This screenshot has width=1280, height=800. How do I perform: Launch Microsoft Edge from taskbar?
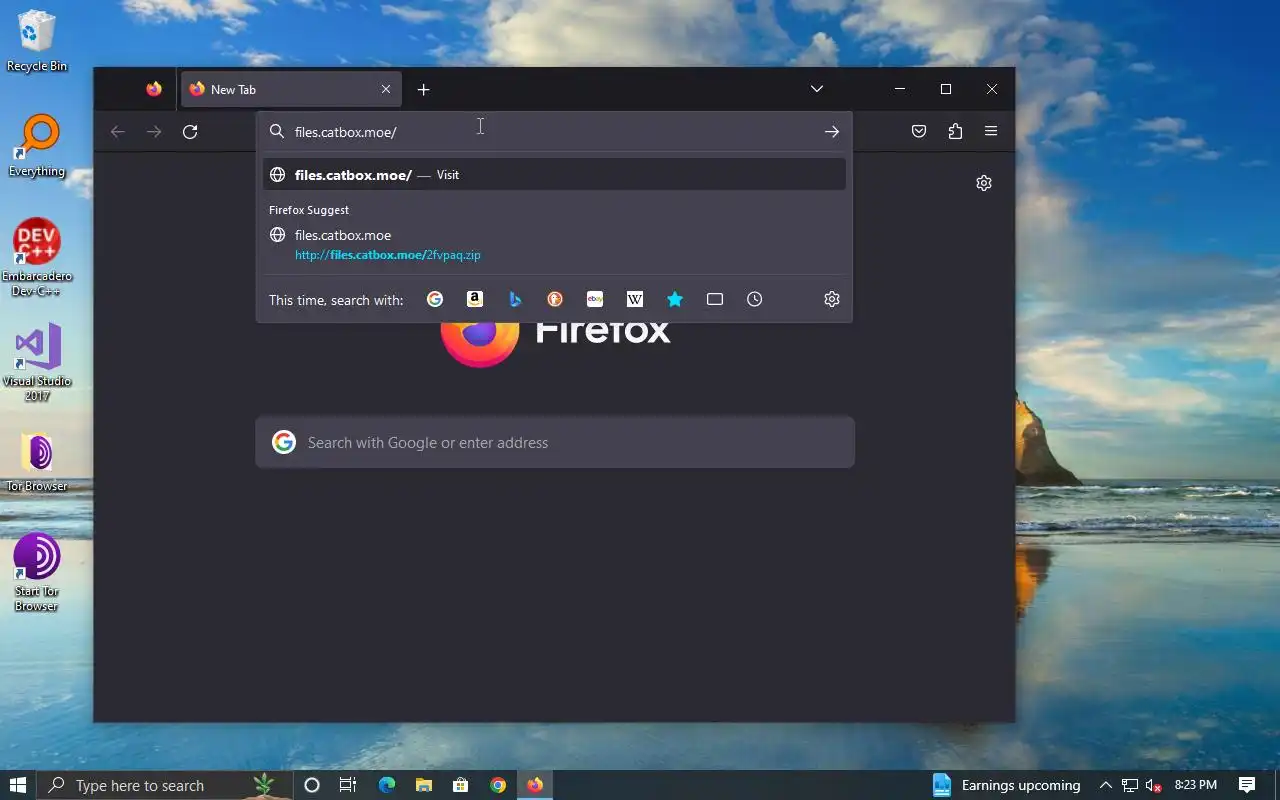387,785
